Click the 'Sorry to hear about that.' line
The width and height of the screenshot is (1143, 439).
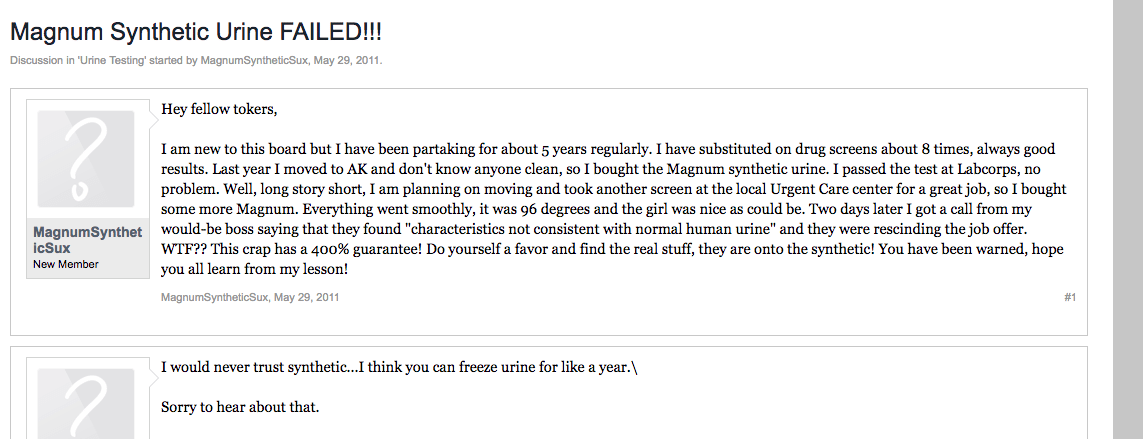point(239,407)
